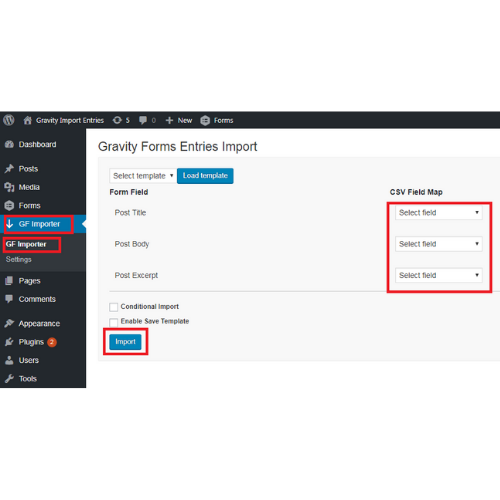Expand the Post Body Select field dropdown

[x=439, y=244]
